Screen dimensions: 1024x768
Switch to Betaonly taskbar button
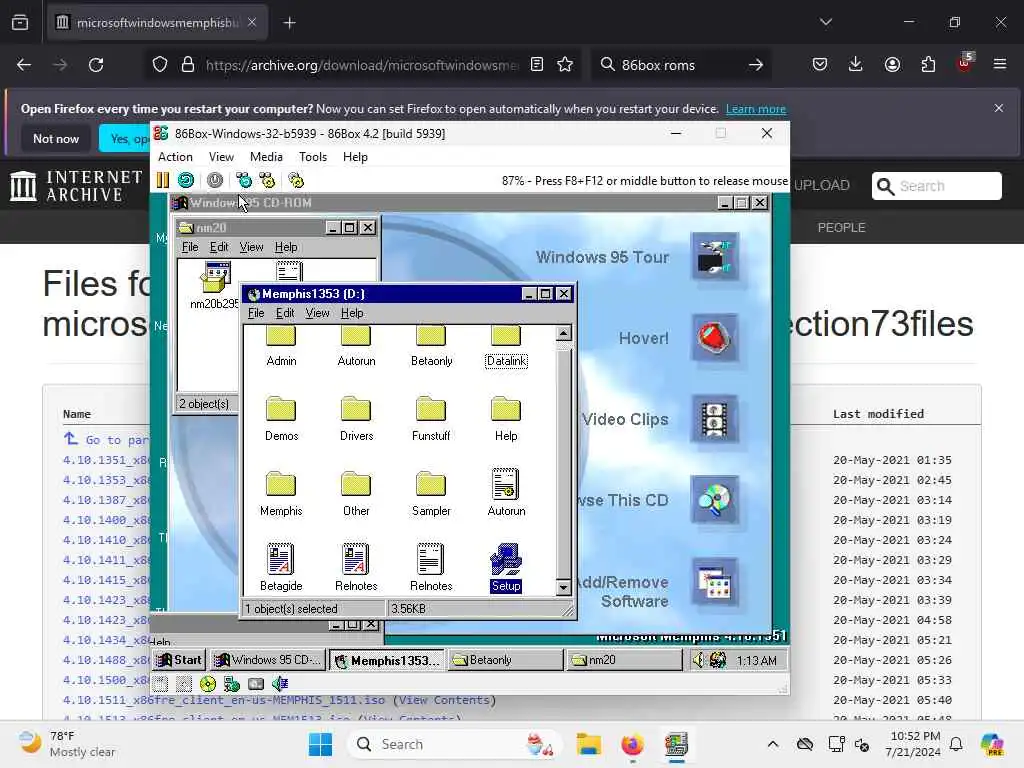(x=505, y=660)
